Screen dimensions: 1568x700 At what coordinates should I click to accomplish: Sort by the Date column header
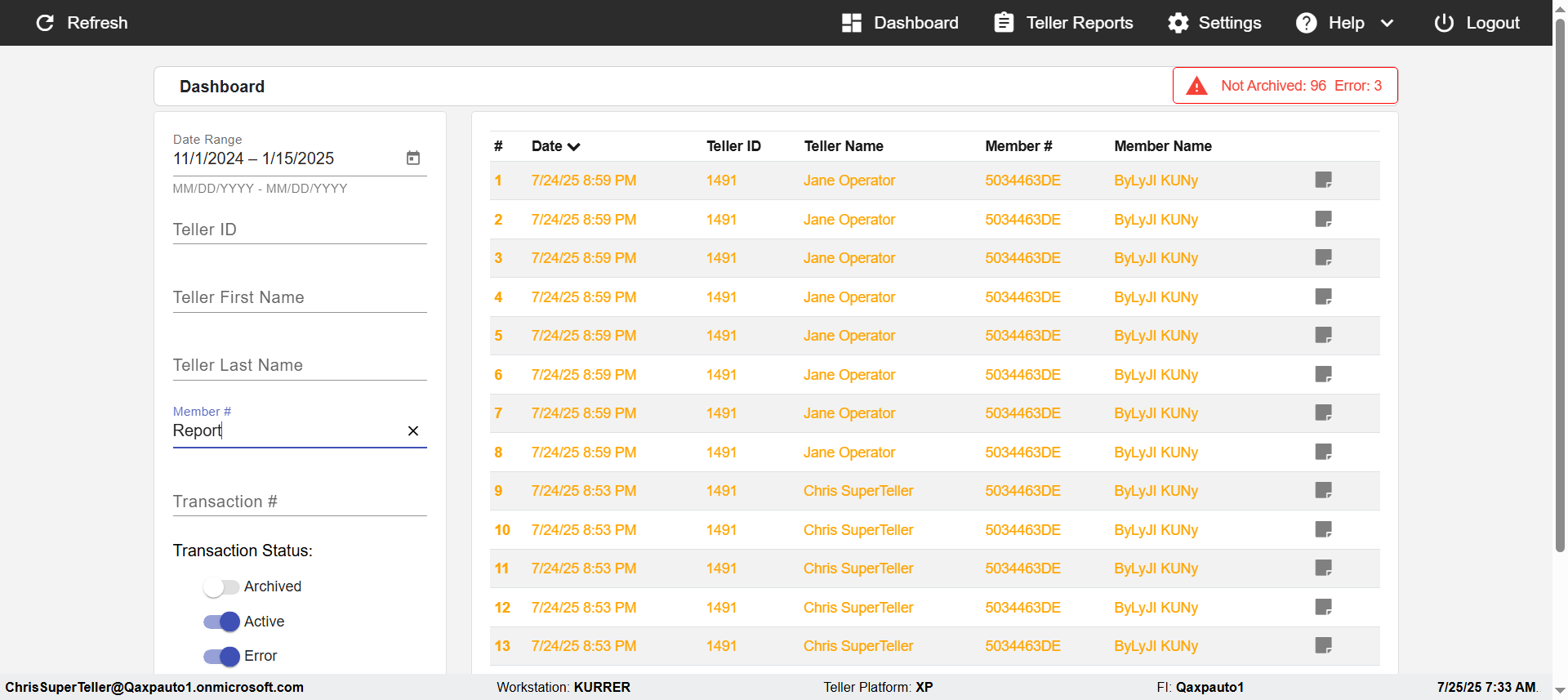pos(555,146)
